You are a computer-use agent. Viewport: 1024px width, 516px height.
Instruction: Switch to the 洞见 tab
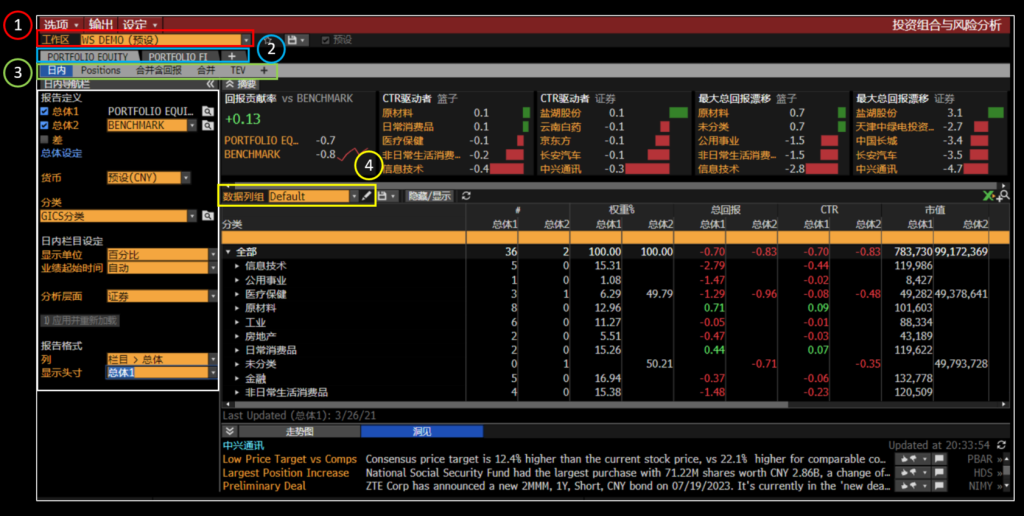422,432
